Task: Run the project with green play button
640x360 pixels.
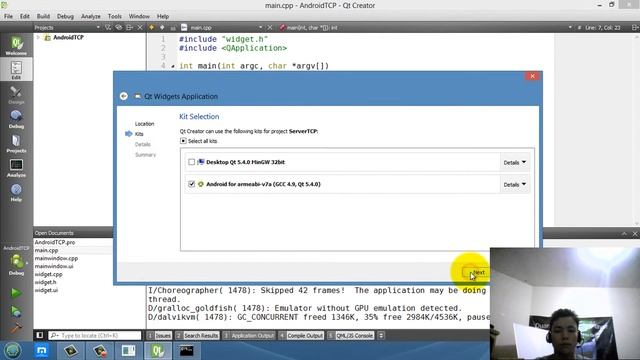Action: (16, 293)
